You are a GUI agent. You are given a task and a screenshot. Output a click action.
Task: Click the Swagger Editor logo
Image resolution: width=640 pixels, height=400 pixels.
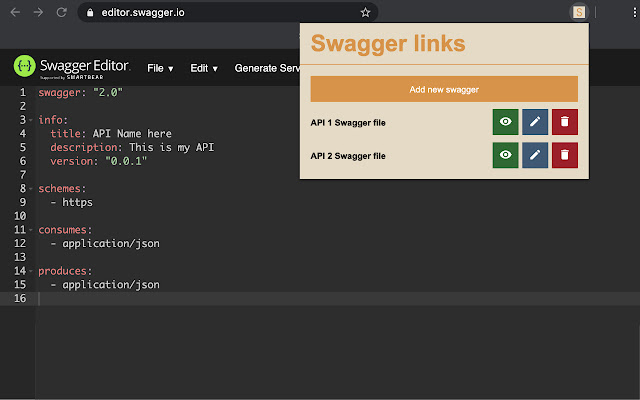point(72,67)
